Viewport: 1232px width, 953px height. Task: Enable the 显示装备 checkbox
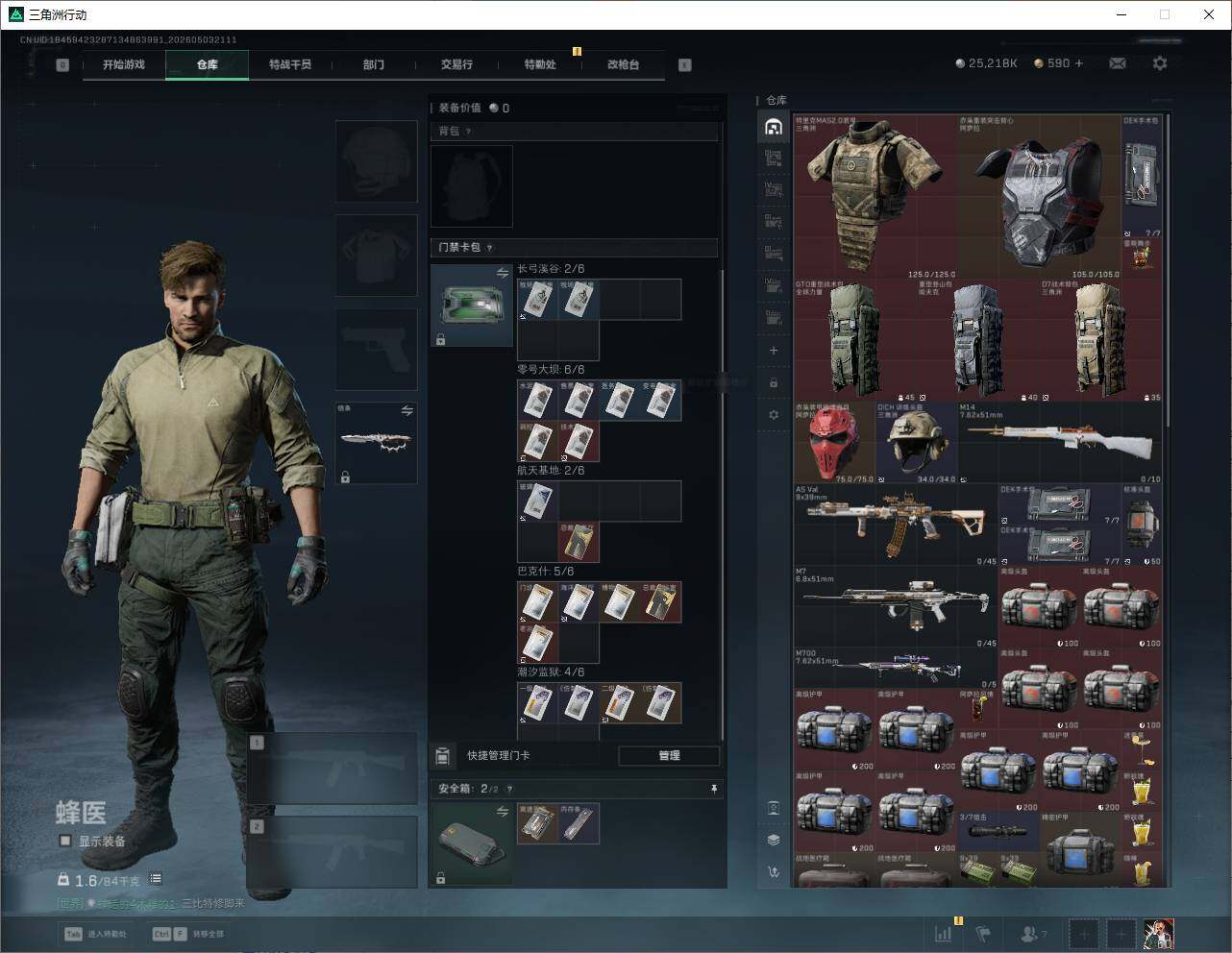[65, 841]
